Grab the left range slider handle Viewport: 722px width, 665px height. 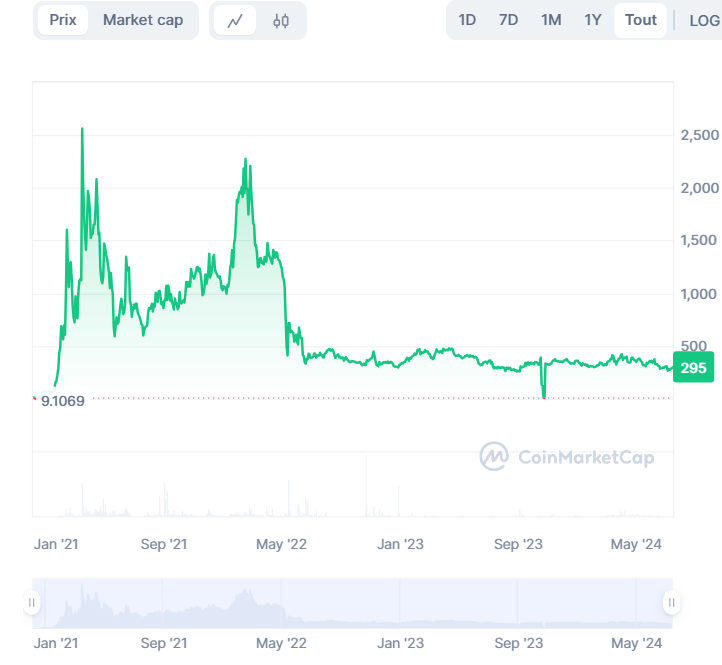32,602
